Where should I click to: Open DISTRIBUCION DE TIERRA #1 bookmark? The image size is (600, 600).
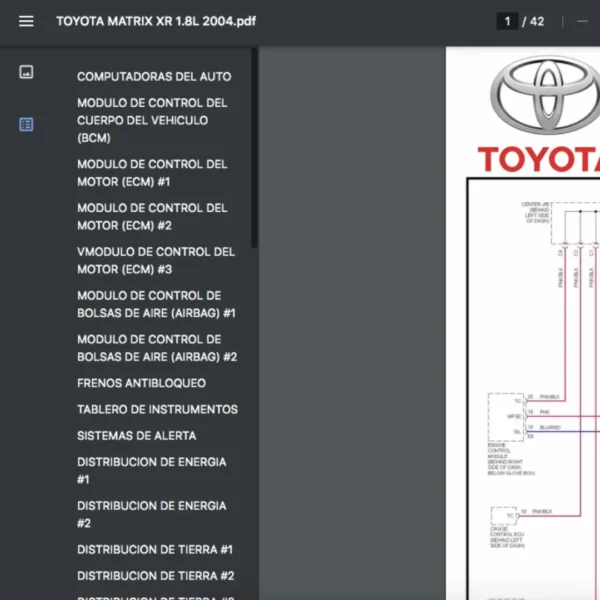click(x=155, y=550)
